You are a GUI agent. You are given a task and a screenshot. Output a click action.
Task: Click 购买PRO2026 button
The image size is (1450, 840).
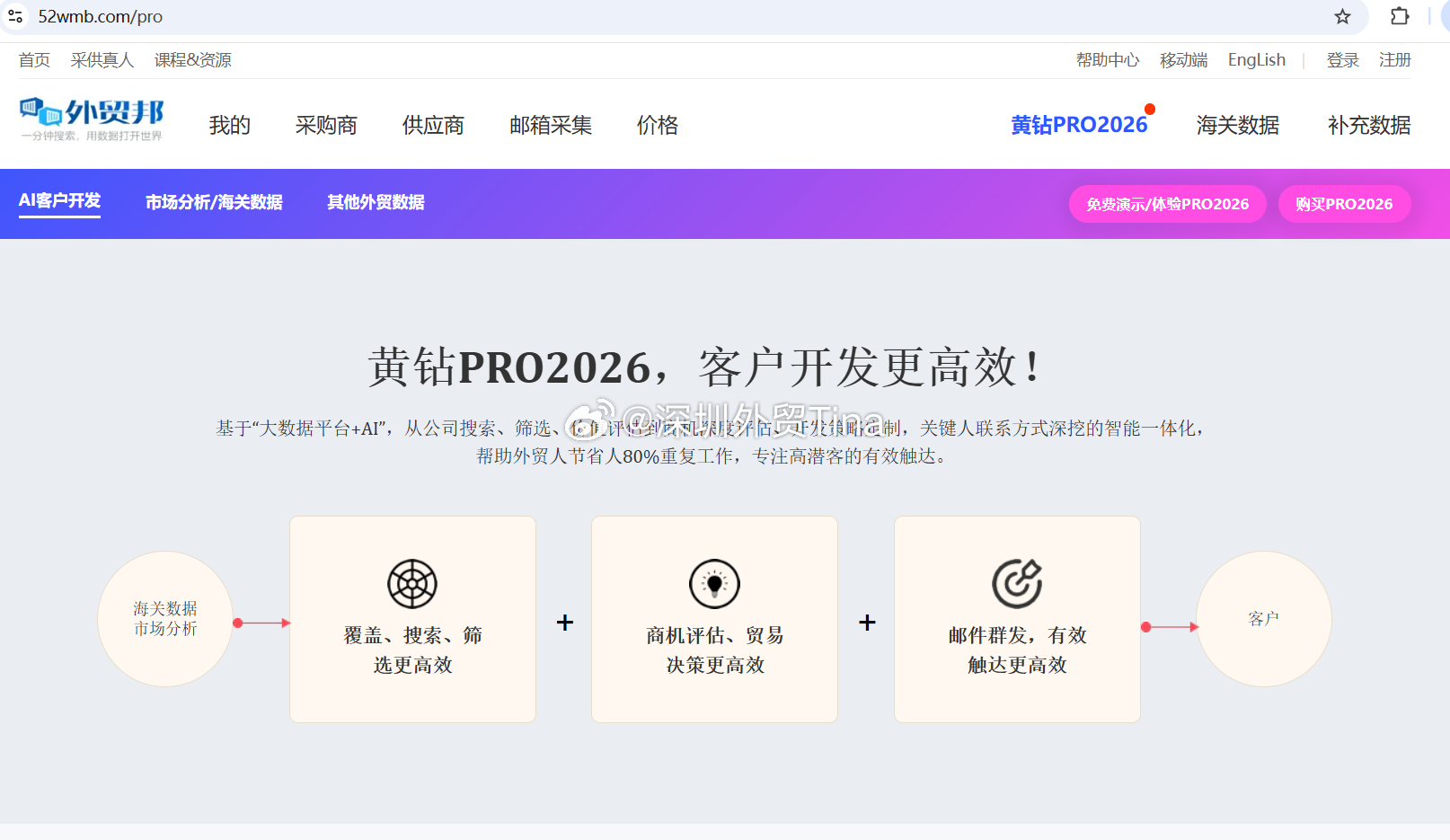point(1344,204)
